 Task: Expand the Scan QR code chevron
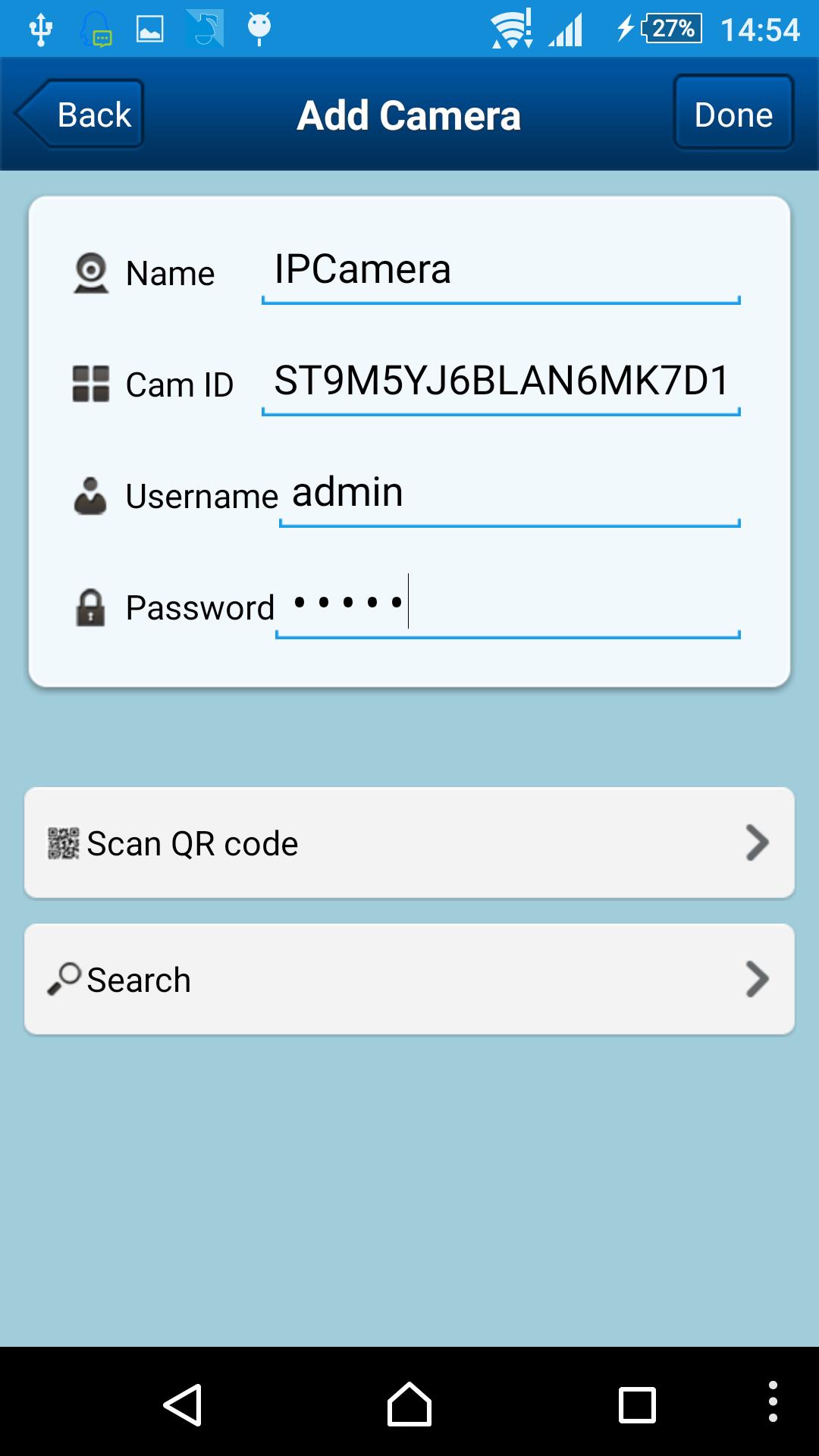[757, 843]
